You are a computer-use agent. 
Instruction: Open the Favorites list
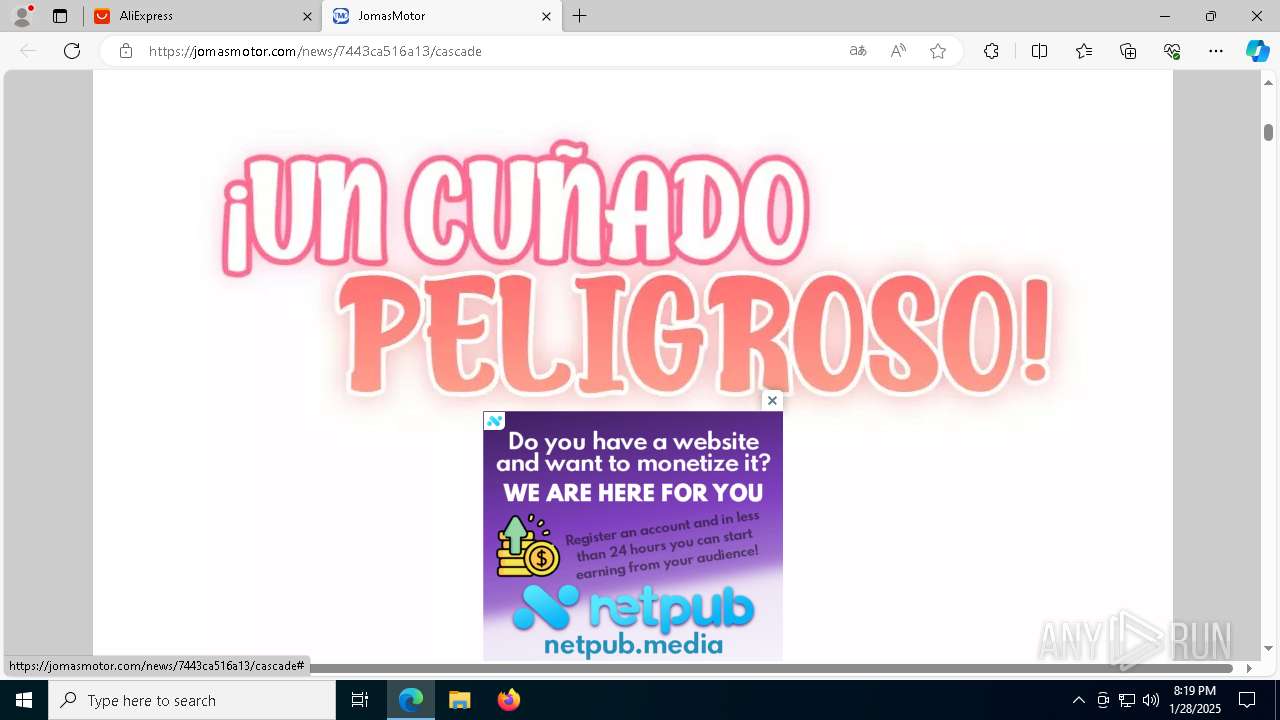(1084, 51)
